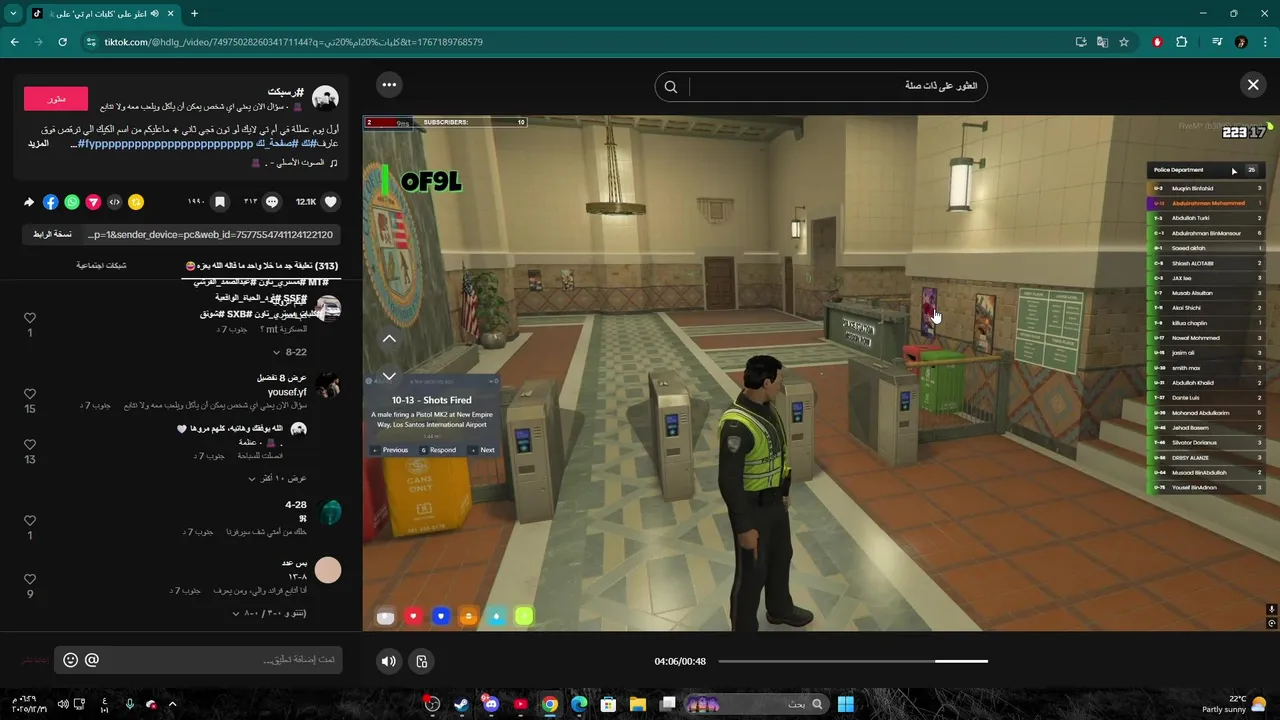
Task: Open the three-dots more options menu
Action: [x=390, y=85]
